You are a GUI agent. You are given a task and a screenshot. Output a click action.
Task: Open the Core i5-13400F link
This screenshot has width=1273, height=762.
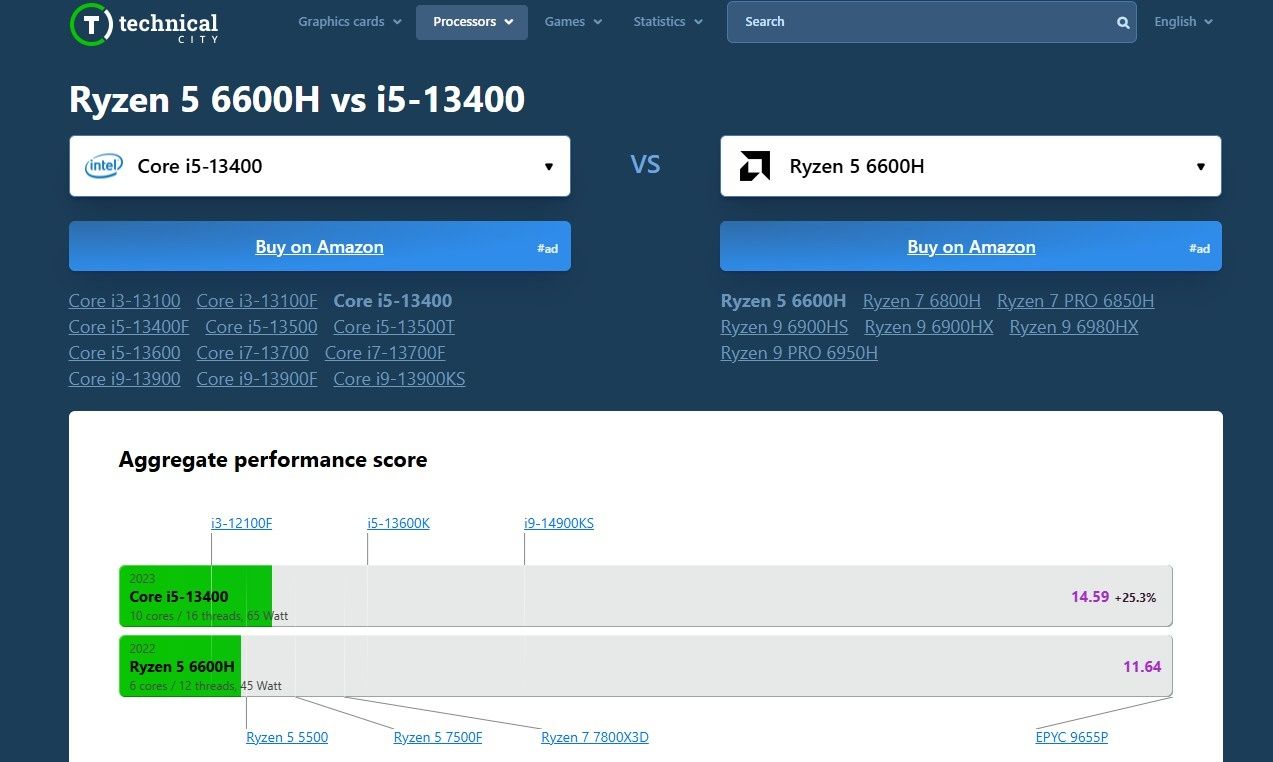point(129,327)
